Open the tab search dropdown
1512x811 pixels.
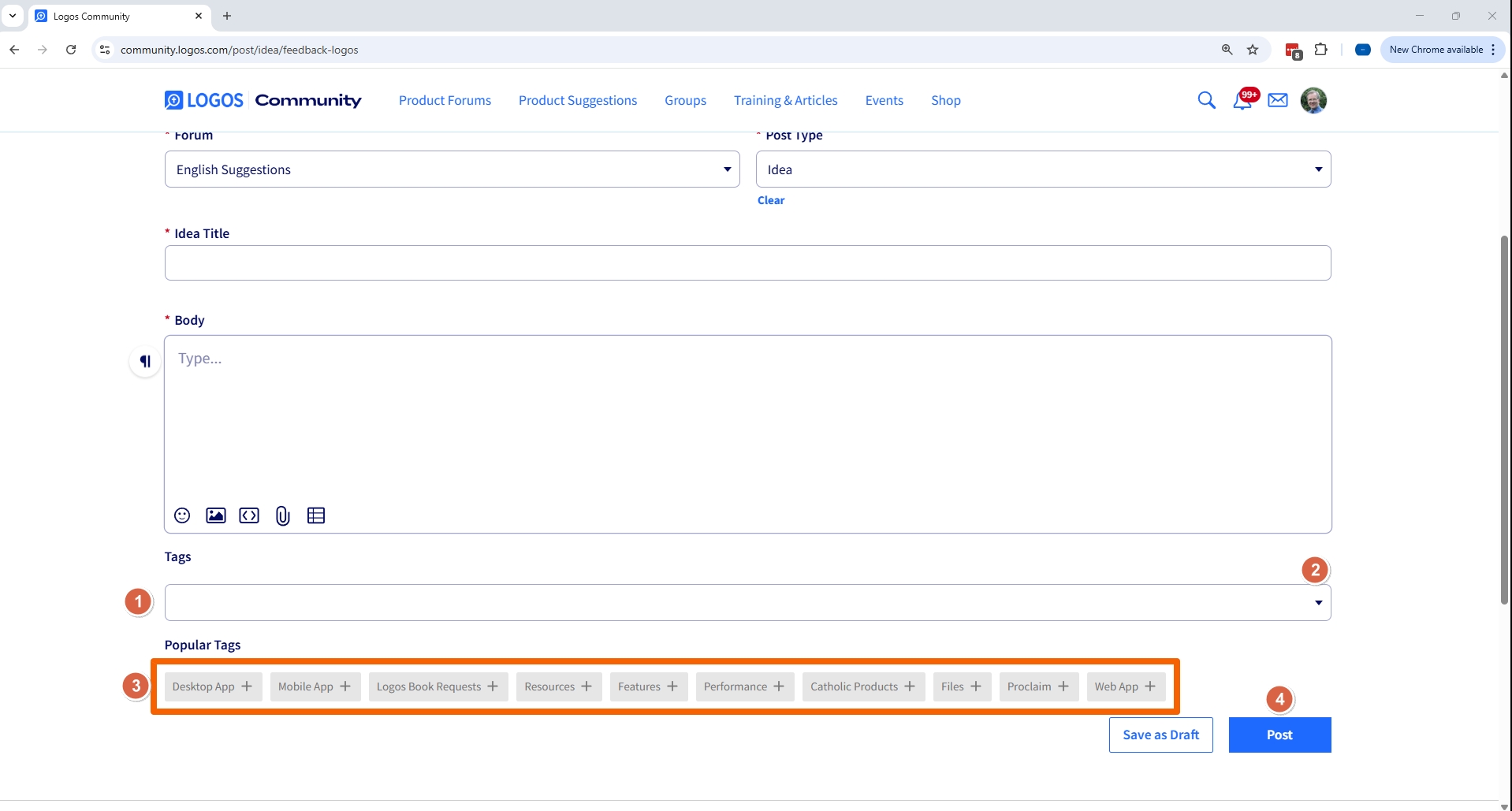pos(13,16)
